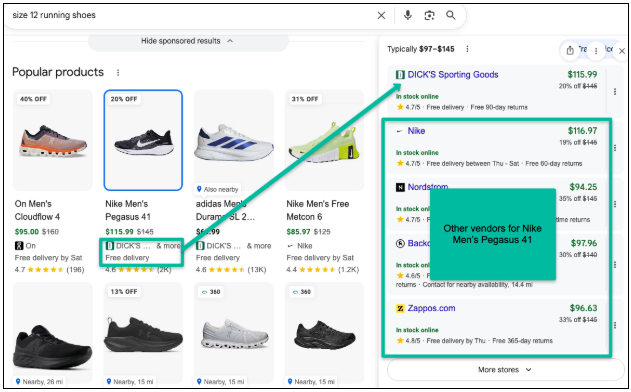Screen dimensions: 631x392
Task: Open the three-dot menu for Zappos.com offer
Action: pos(615,325)
